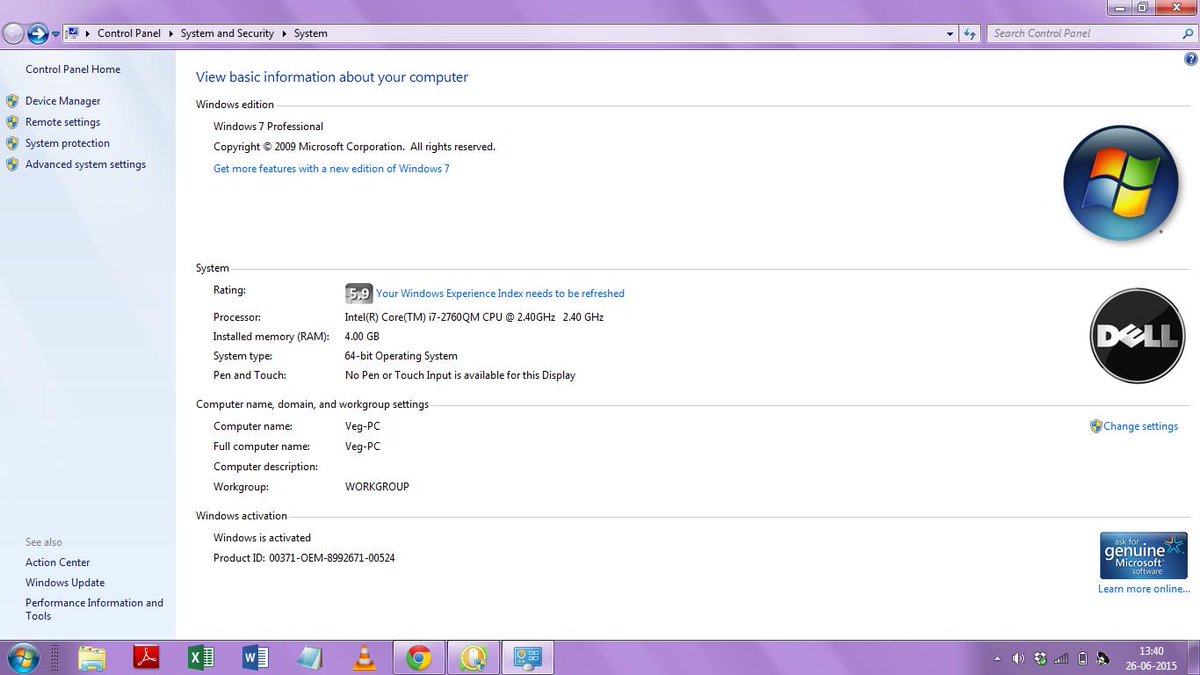Show hidden tray icons arrow
This screenshot has width=1200, height=675.
point(997,658)
